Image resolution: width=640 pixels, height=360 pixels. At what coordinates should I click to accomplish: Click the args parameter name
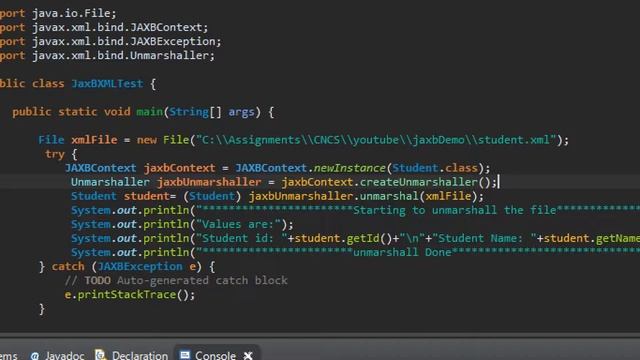pos(241,112)
